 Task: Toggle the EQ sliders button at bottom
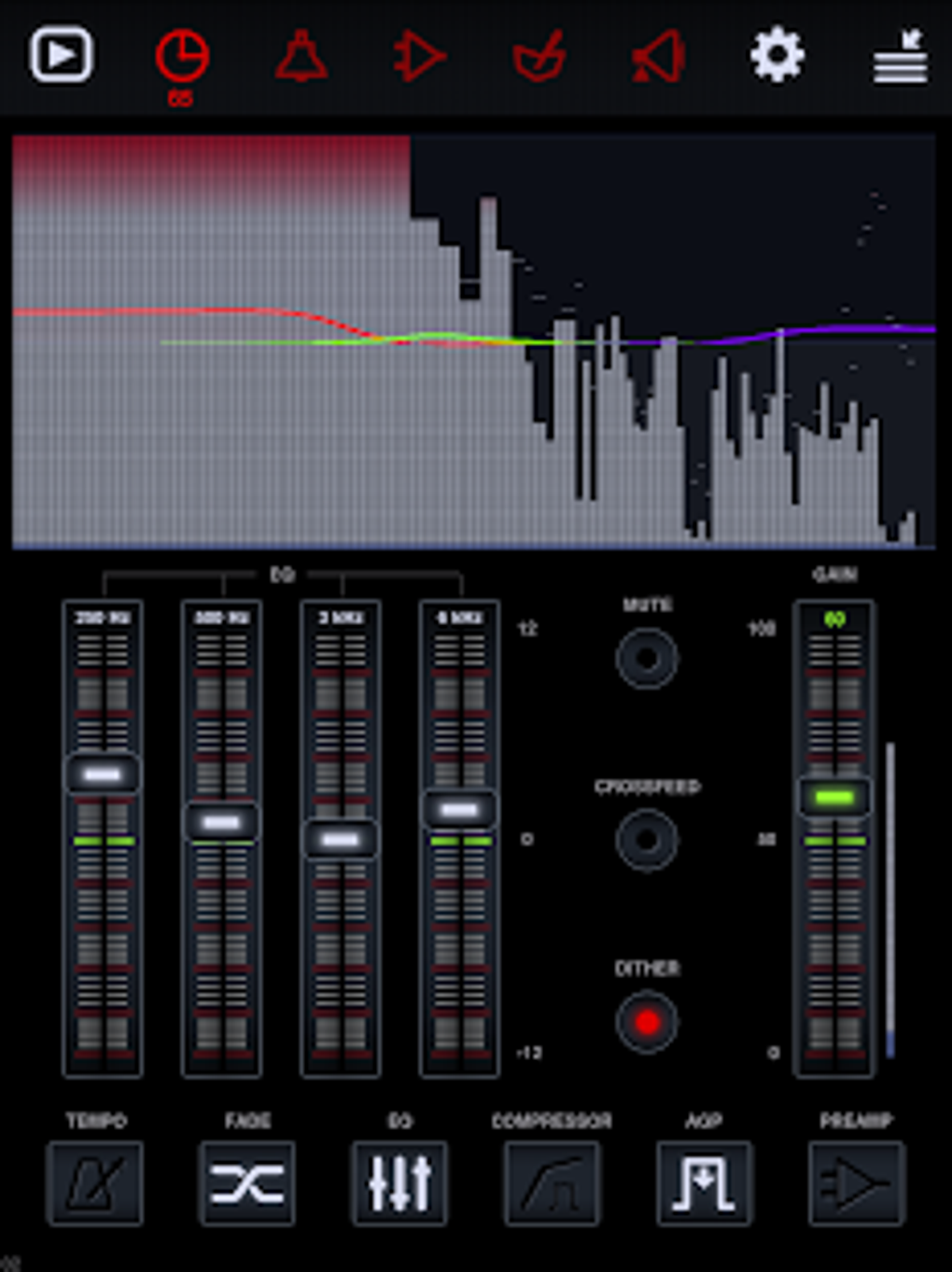pos(399,1183)
